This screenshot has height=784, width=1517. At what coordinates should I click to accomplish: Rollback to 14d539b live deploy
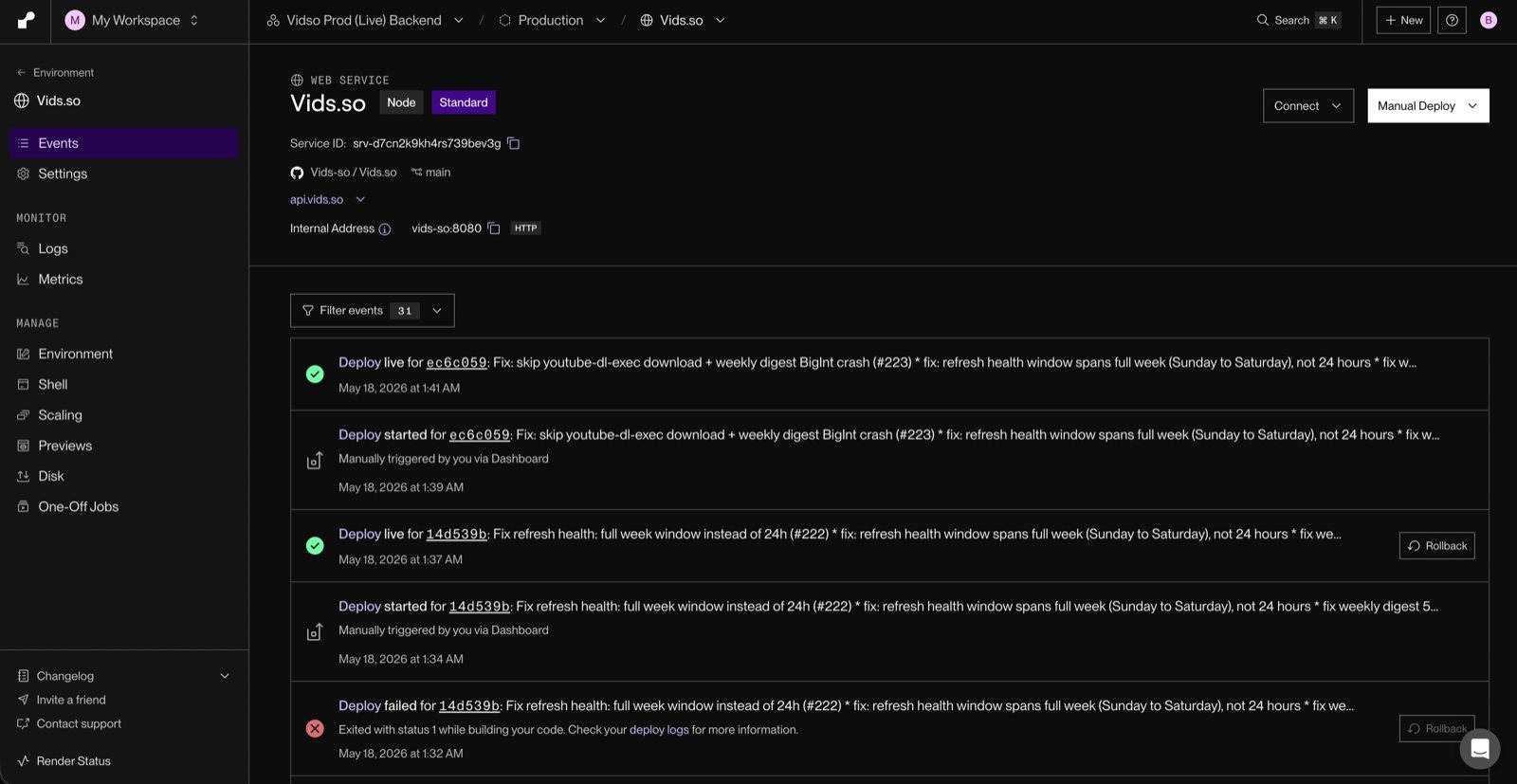tap(1436, 546)
